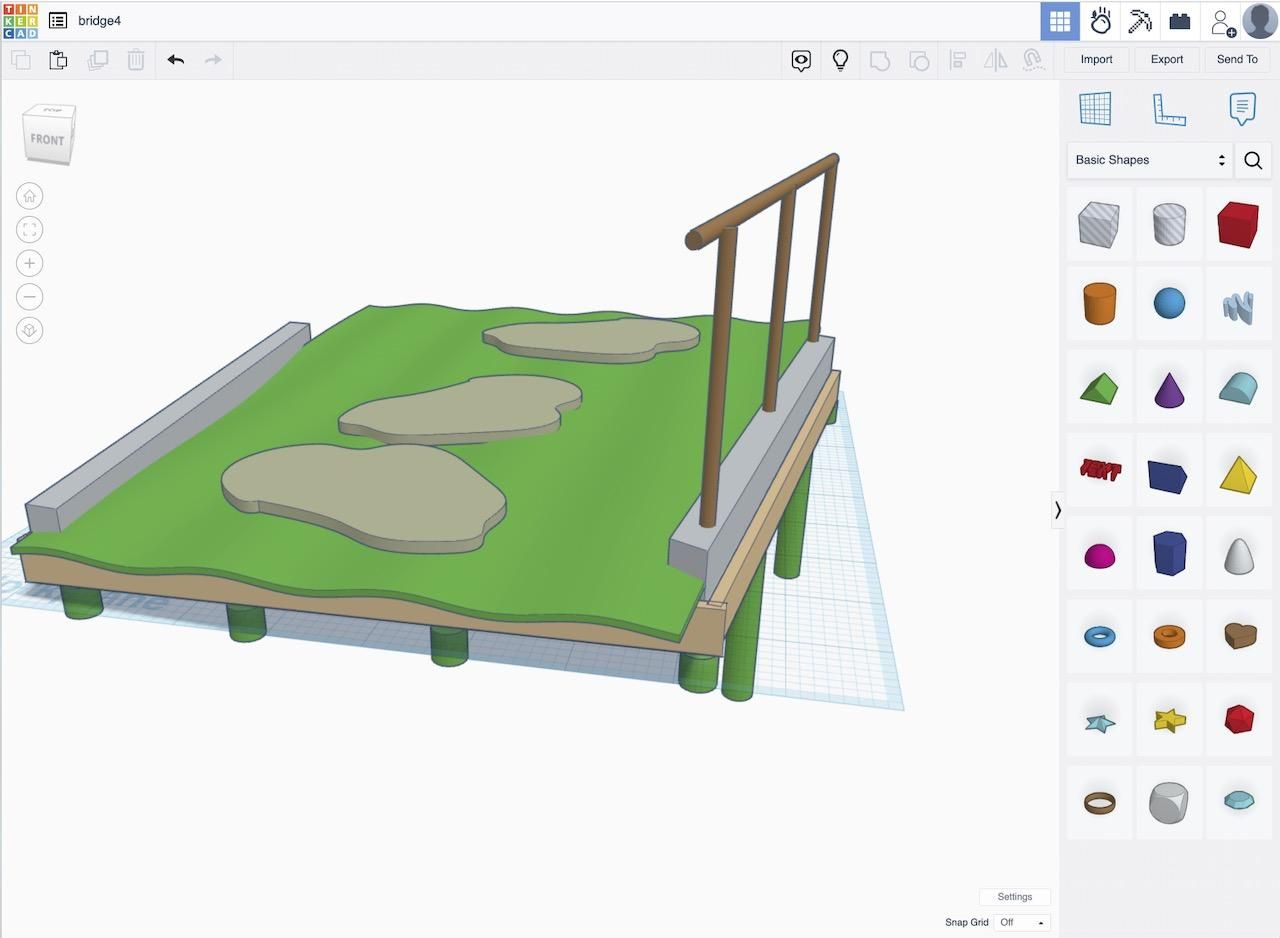Click the Fit all in view icon
Image resolution: width=1280 pixels, height=938 pixels.
tap(30, 230)
